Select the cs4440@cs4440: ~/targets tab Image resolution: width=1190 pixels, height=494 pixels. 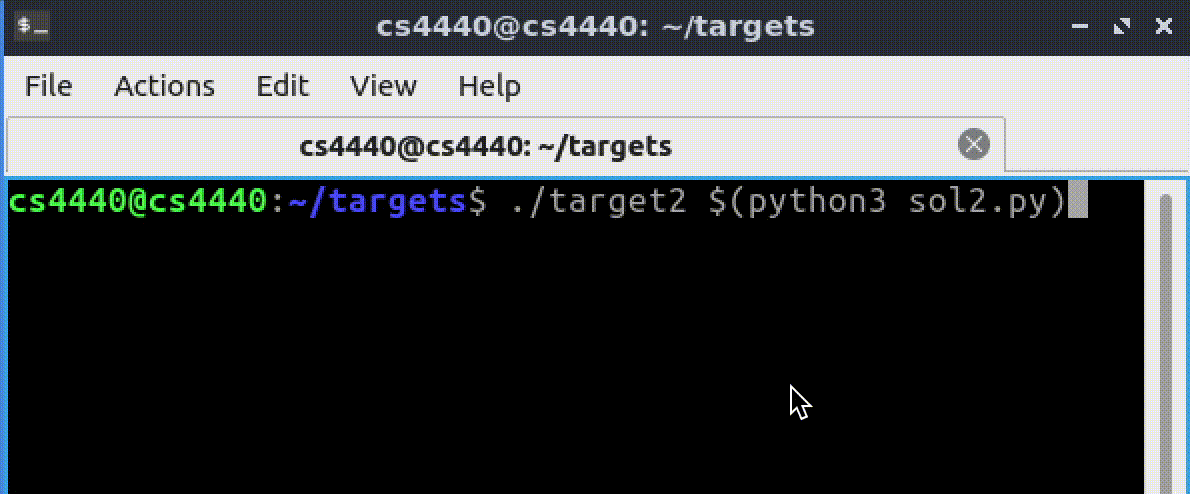[485, 147]
